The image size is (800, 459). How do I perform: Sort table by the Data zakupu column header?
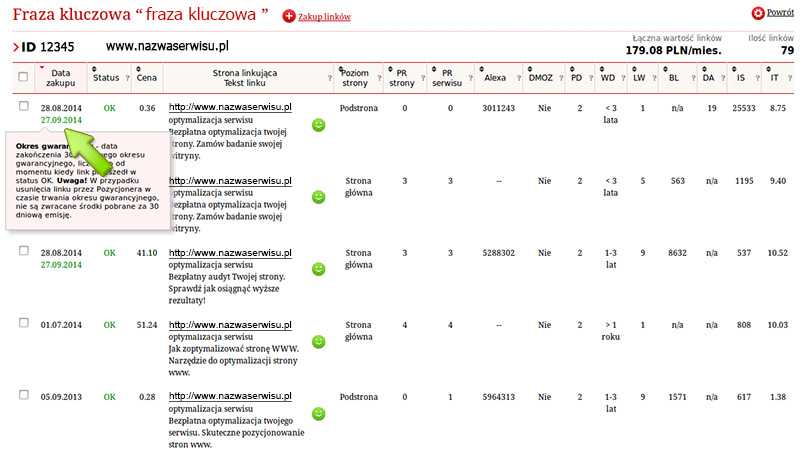coord(61,77)
